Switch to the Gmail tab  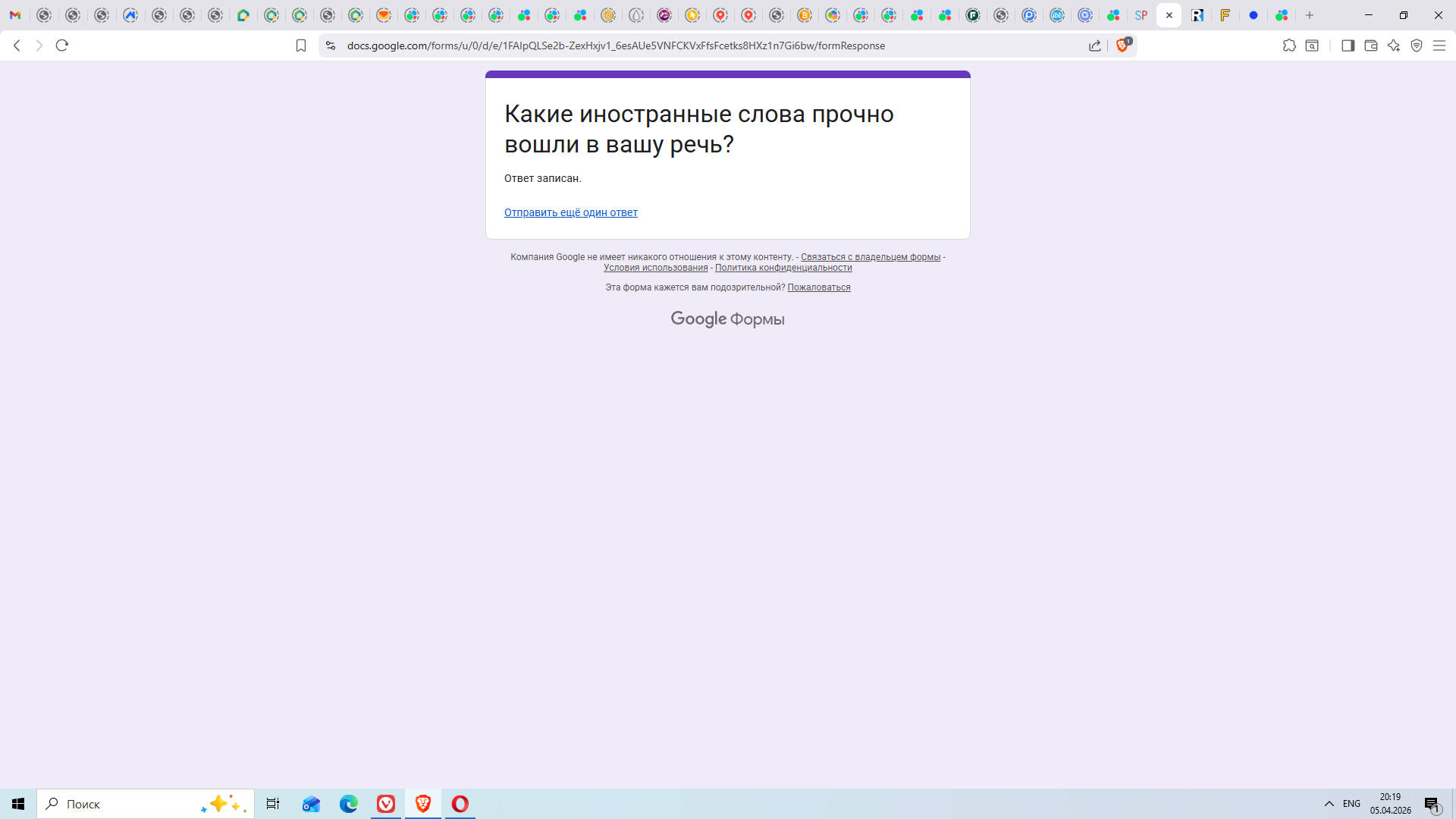click(15, 15)
